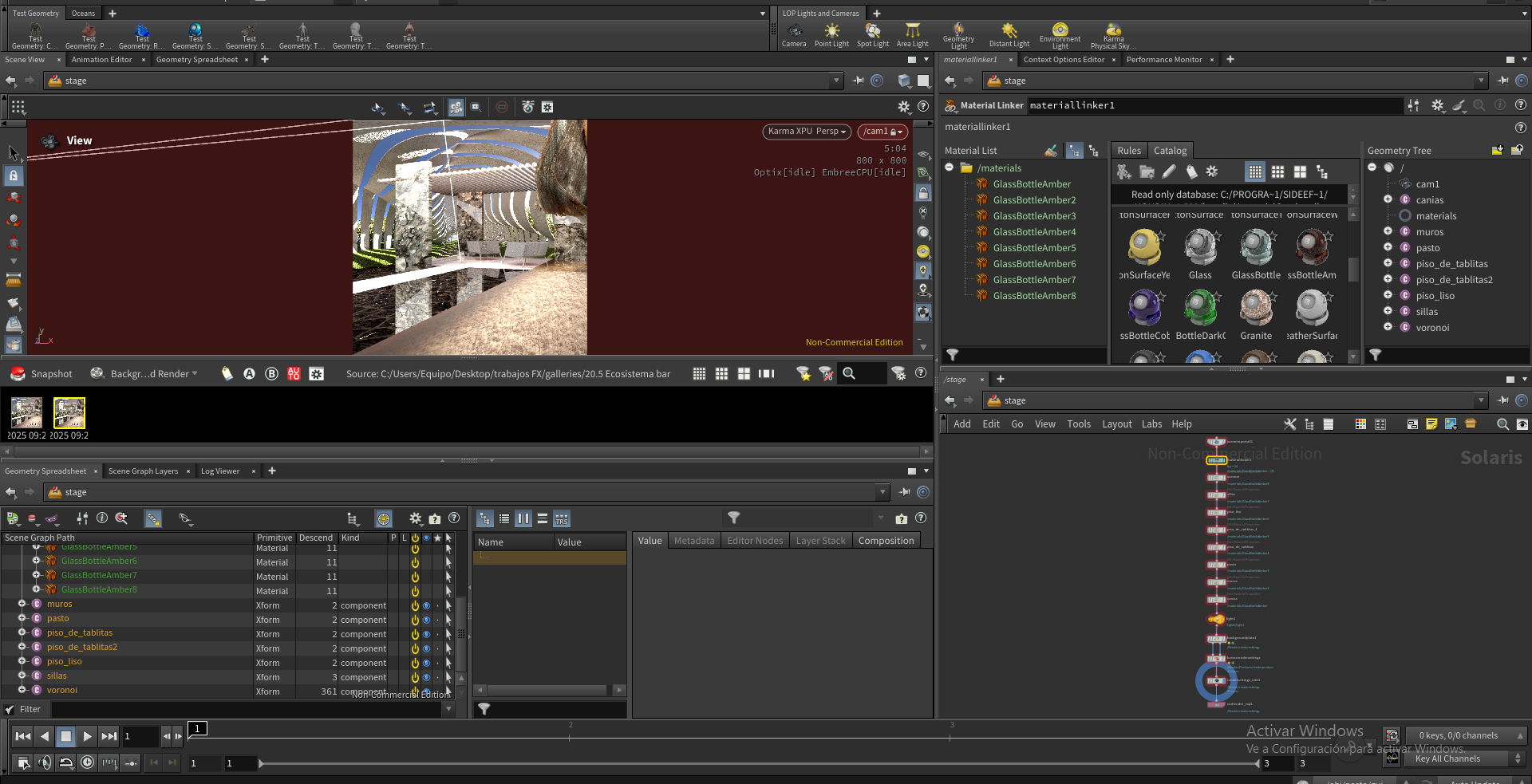Add the Karma Physical Sky tool
The width and height of the screenshot is (1532, 784).
1113,36
